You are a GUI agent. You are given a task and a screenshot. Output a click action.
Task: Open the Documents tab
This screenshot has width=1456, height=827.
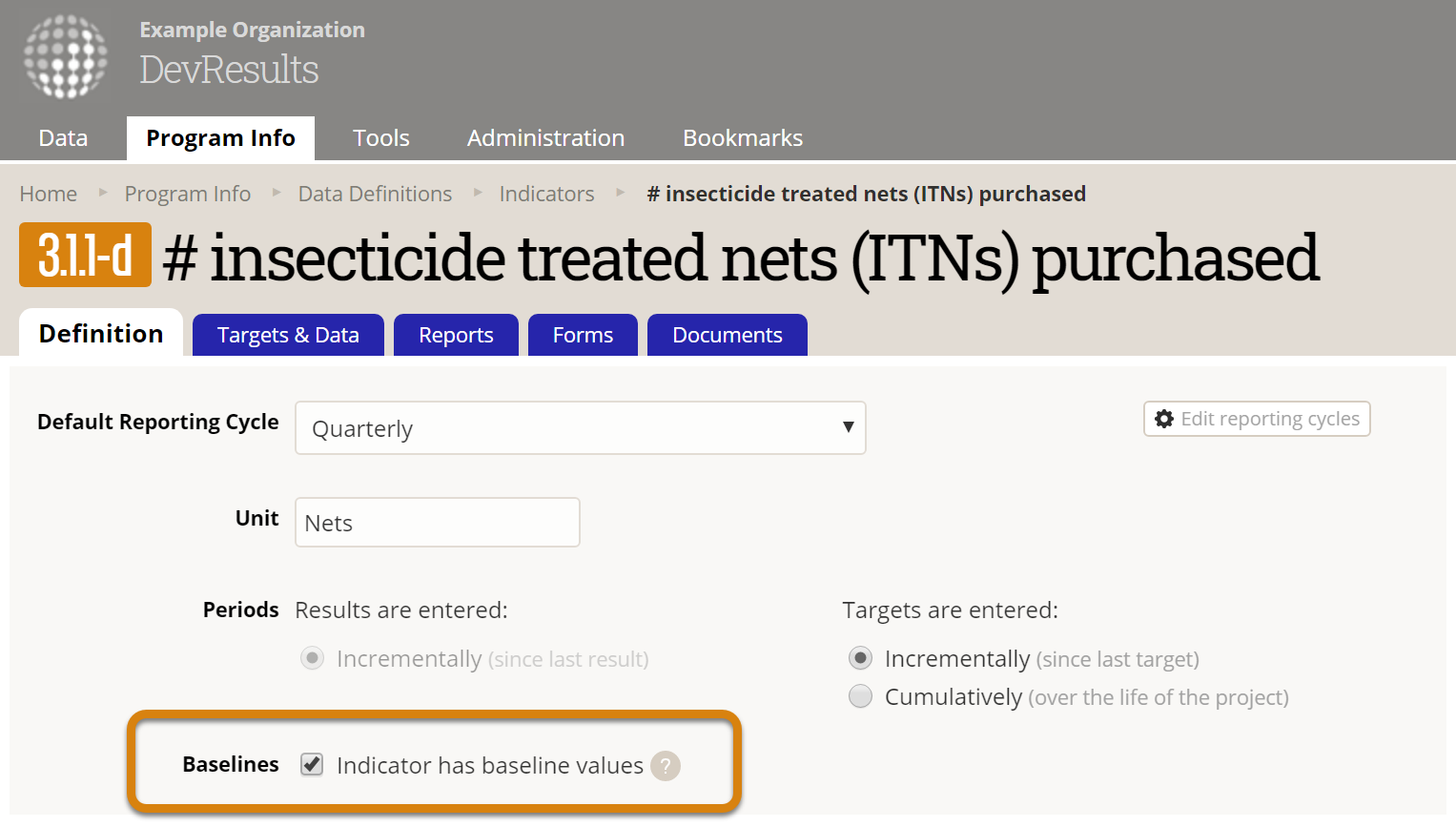tap(727, 335)
